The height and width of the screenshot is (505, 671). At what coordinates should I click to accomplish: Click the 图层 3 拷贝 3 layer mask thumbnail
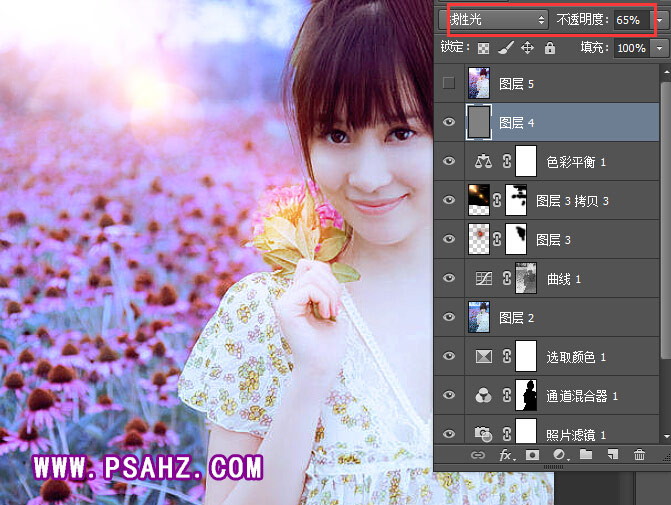click(x=517, y=200)
